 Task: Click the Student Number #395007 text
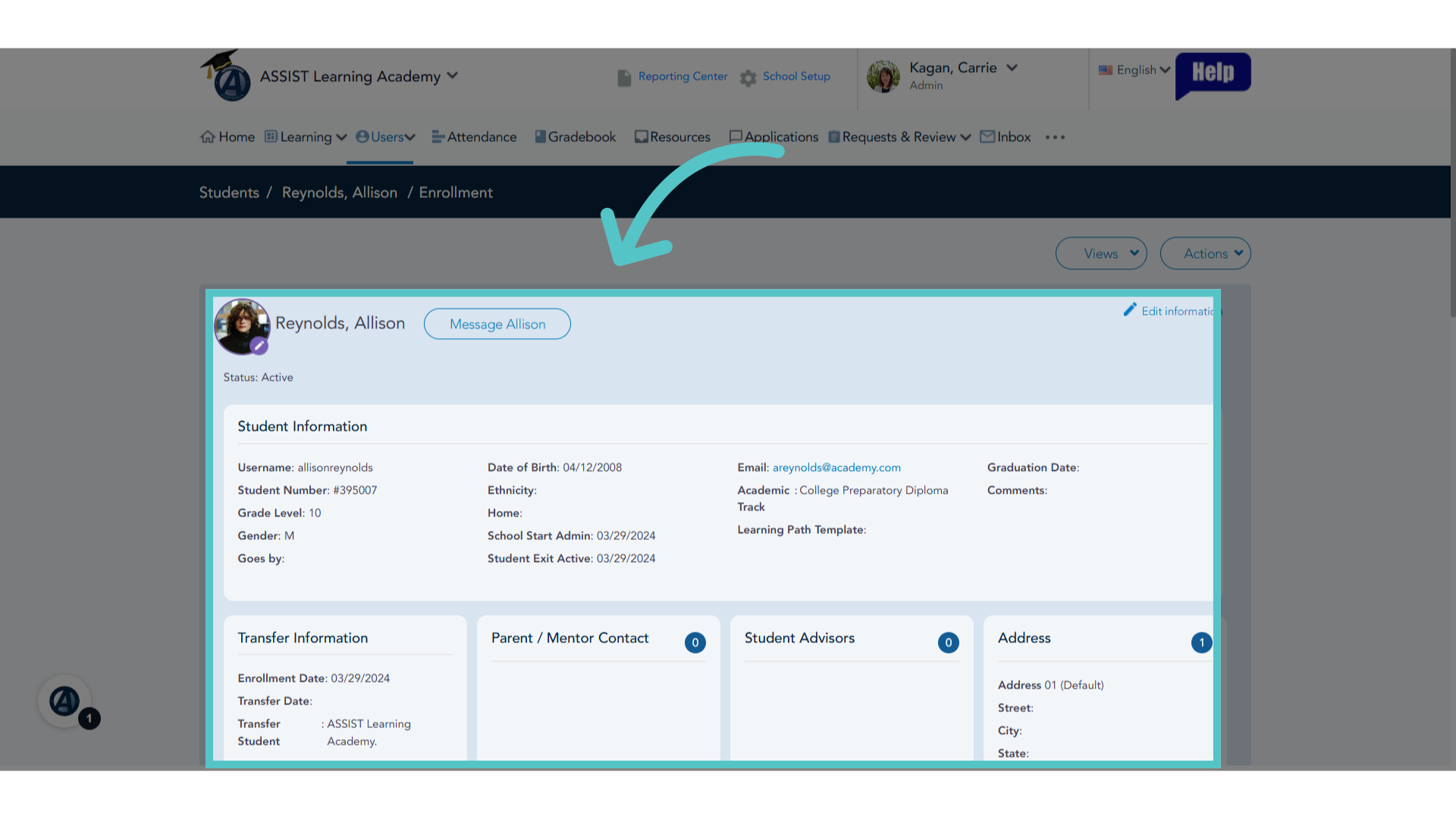(x=307, y=490)
